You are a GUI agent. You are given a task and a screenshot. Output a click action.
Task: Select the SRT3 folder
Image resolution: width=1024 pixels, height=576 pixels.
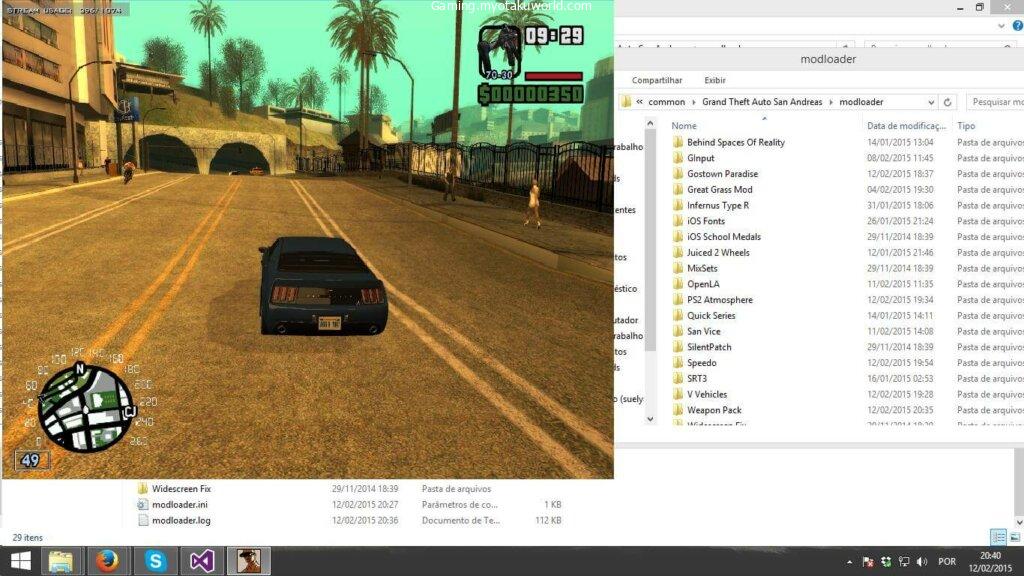coord(697,378)
